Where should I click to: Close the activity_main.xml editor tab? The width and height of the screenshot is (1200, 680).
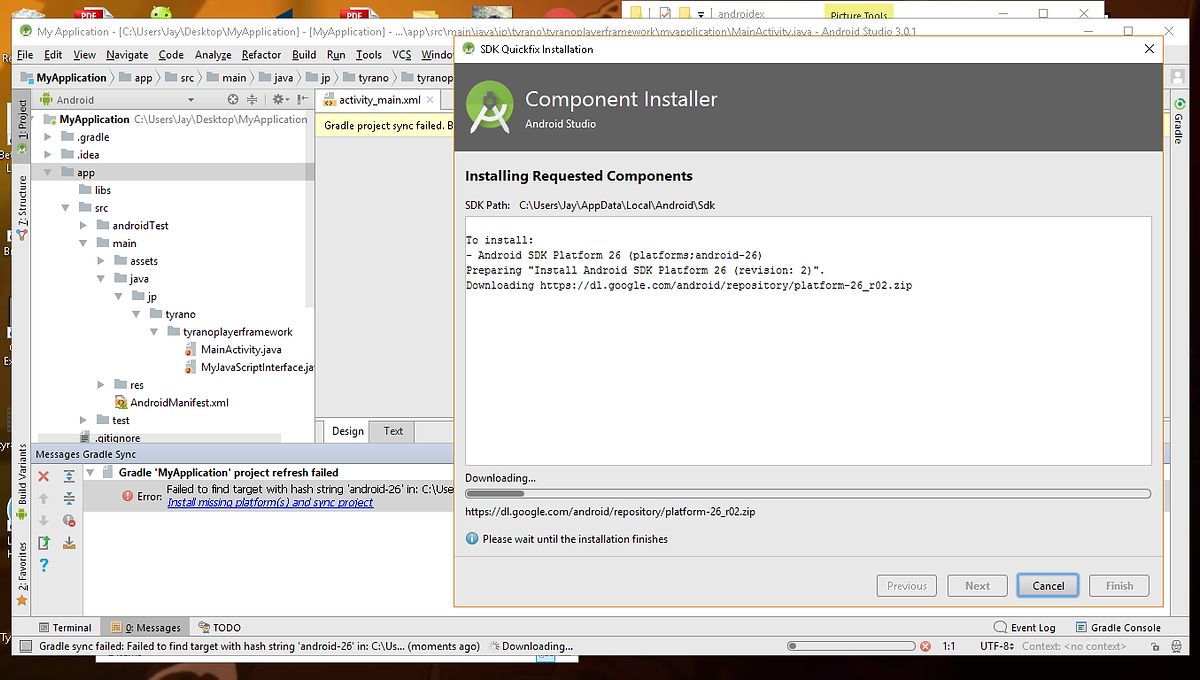point(430,100)
